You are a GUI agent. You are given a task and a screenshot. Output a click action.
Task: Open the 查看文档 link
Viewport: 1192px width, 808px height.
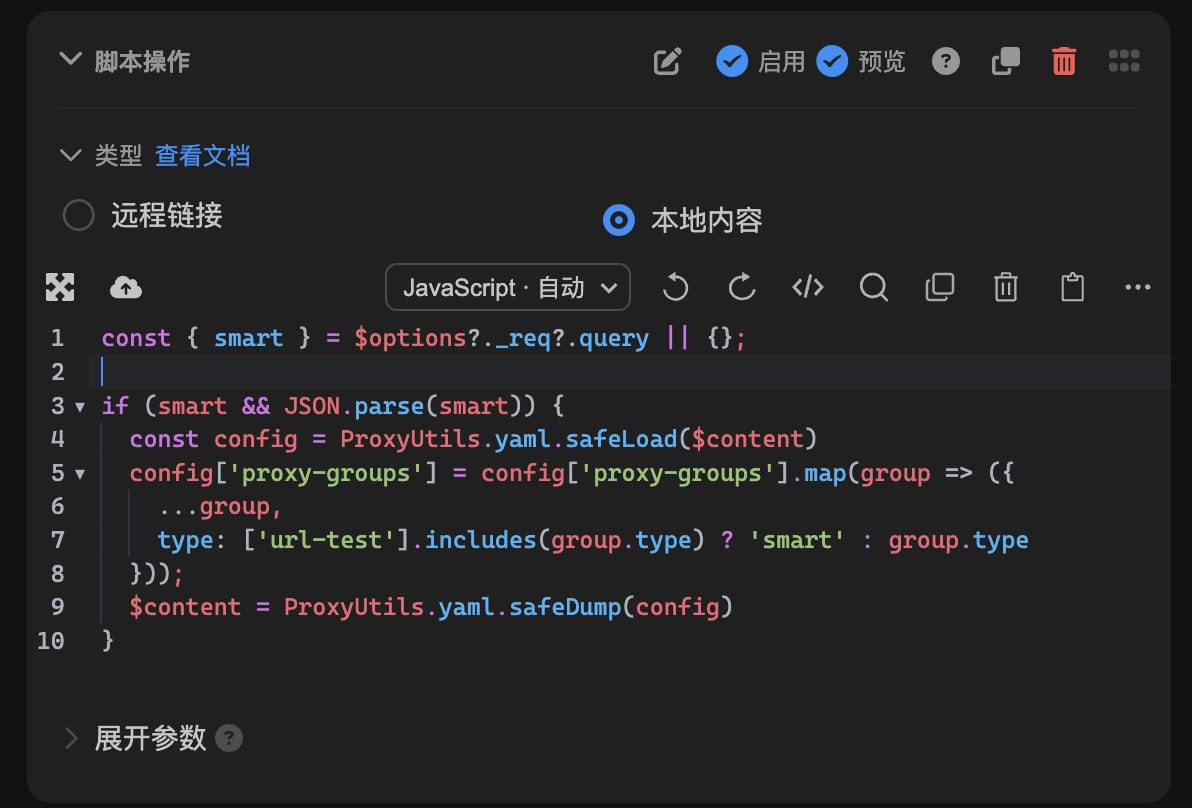pos(202,156)
